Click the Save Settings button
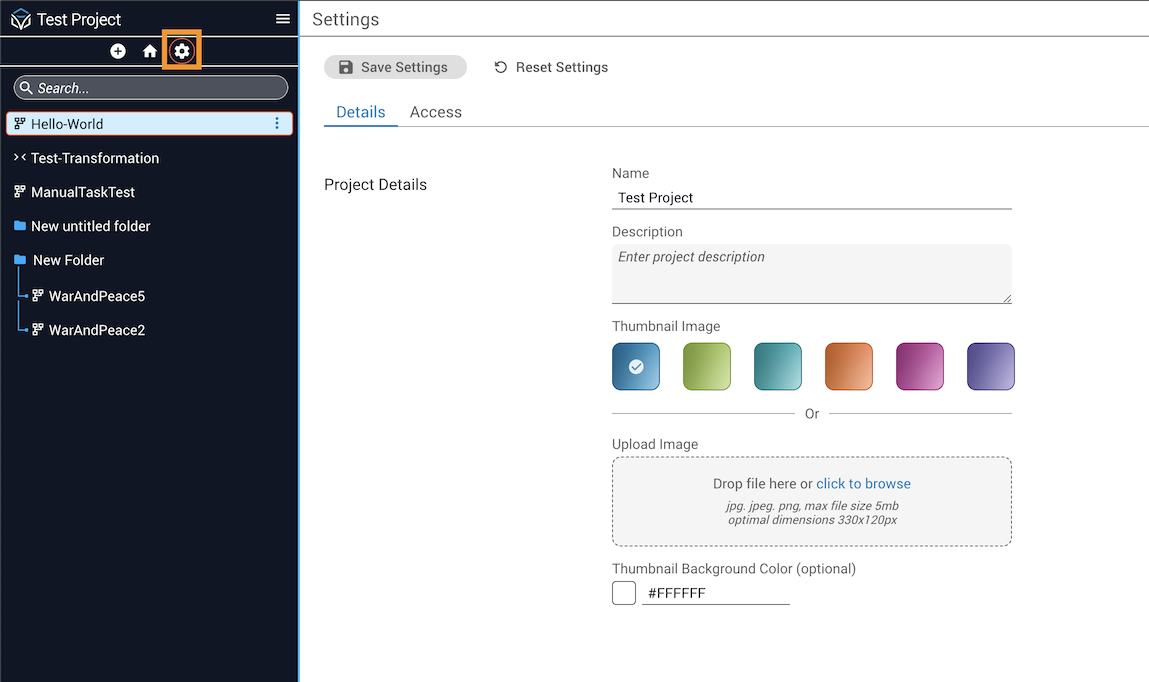The width and height of the screenshot is (1149, 682). click(395, 67)
